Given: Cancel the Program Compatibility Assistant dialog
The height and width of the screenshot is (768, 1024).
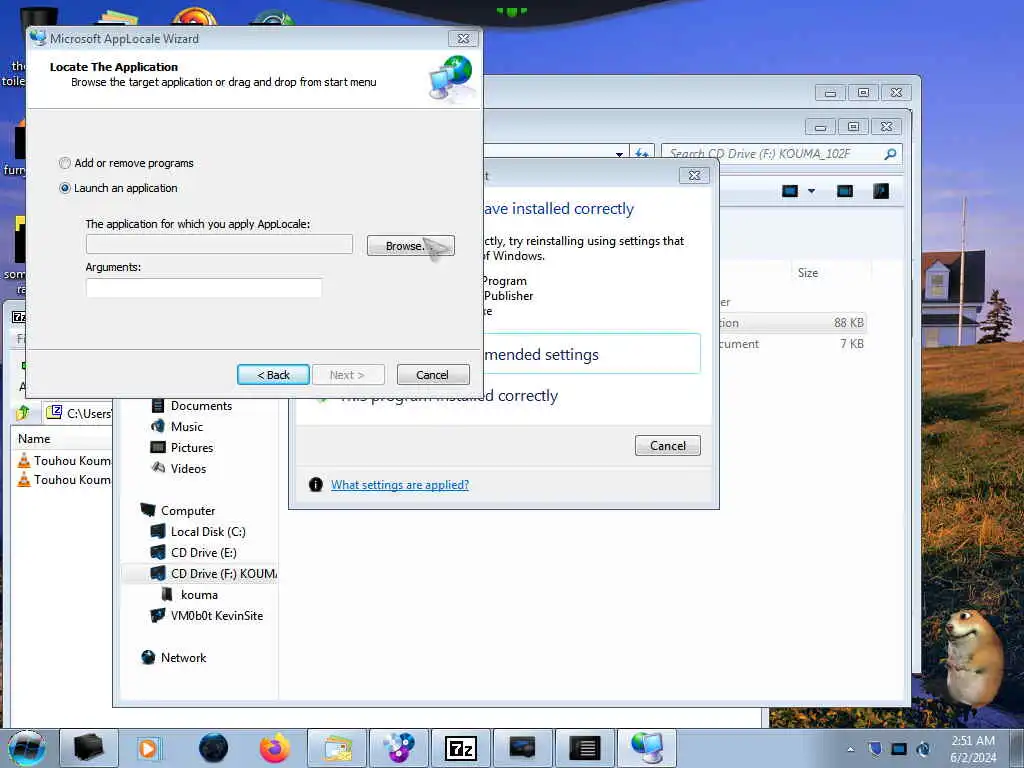Looking at the screenshot, I should pos(667,445).
